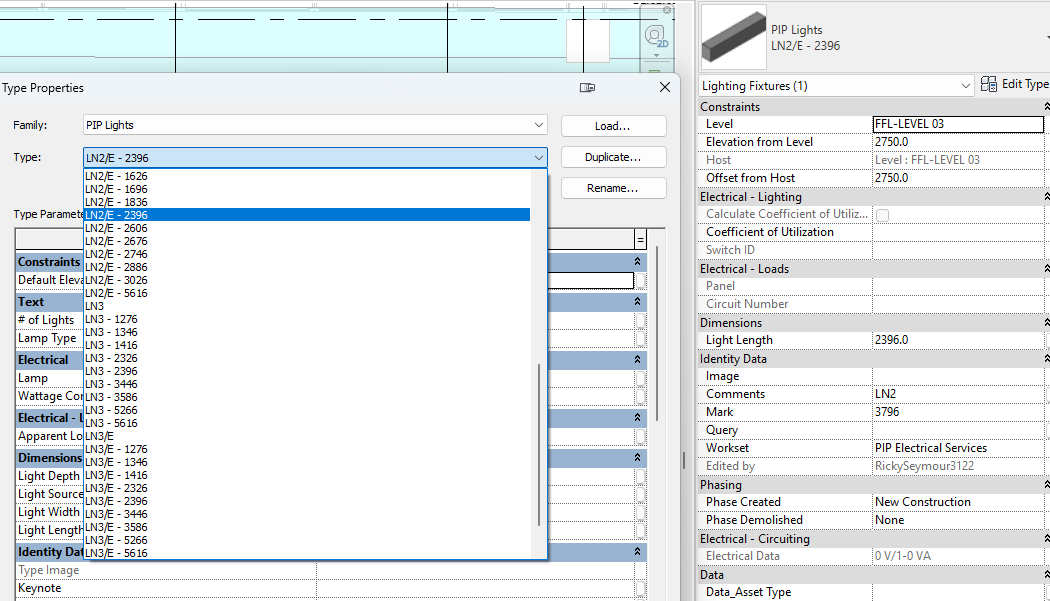Toggle the preview pane icon in Type Properties
1050x601 pixels.
point(587,88)
